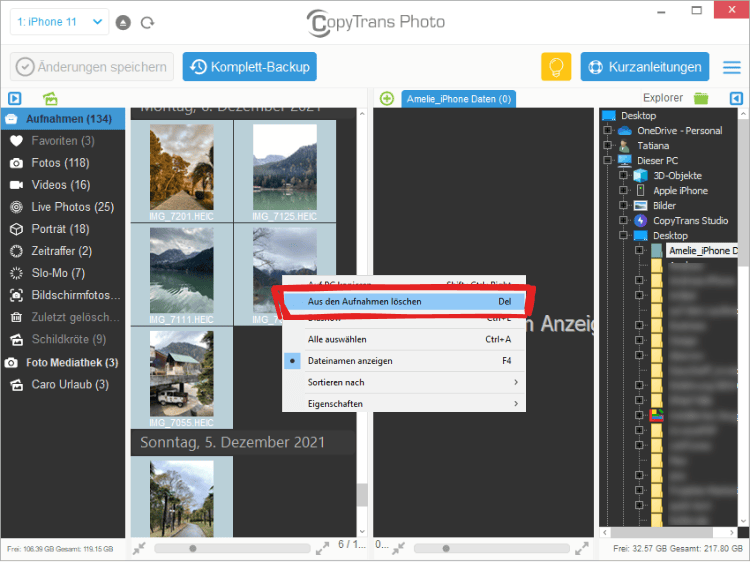Screen dimensions: 750x562
Task: Create new album with green icon
Action: pos(50,99)
